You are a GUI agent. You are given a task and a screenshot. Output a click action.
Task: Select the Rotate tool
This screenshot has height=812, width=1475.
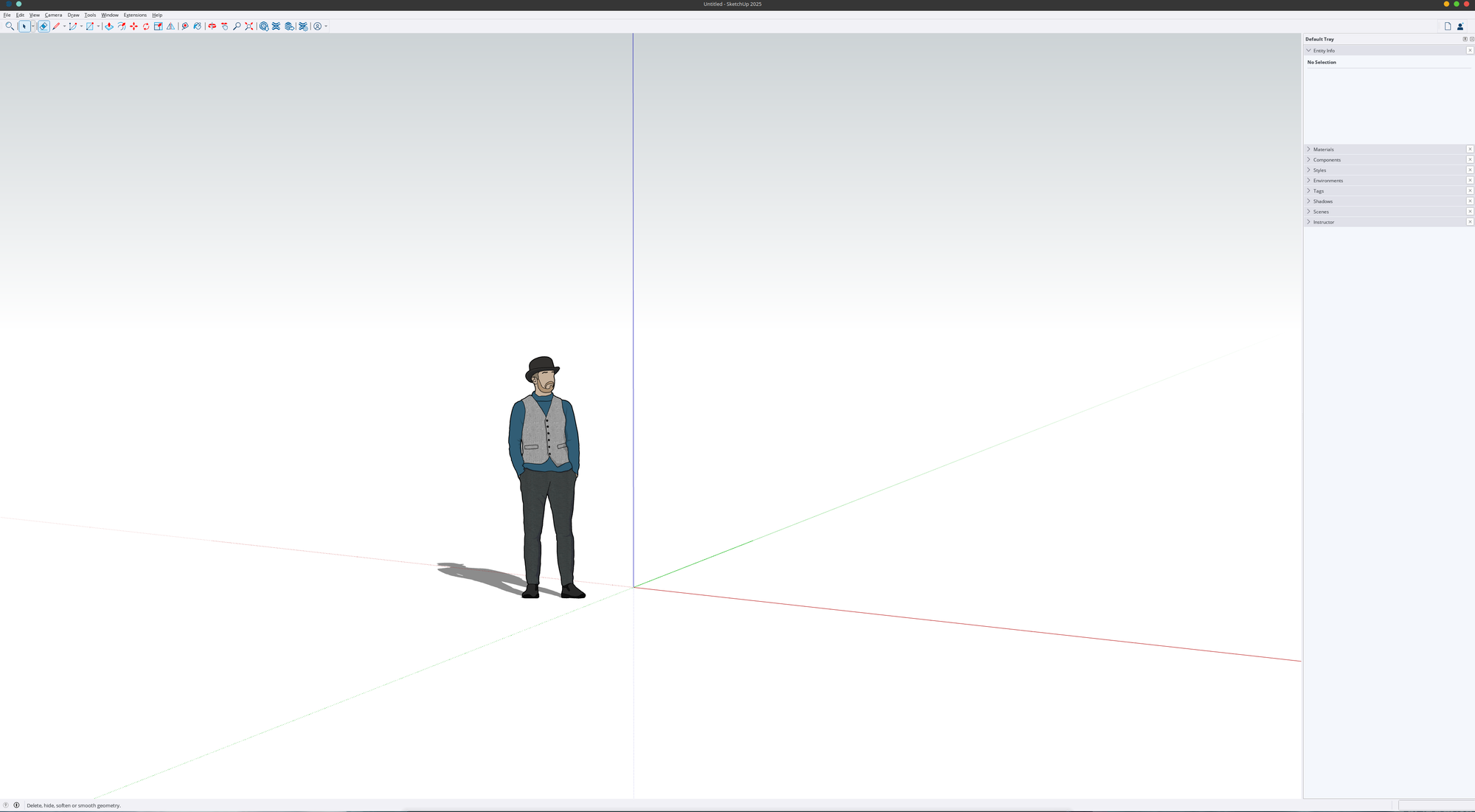tap(146, 26)
